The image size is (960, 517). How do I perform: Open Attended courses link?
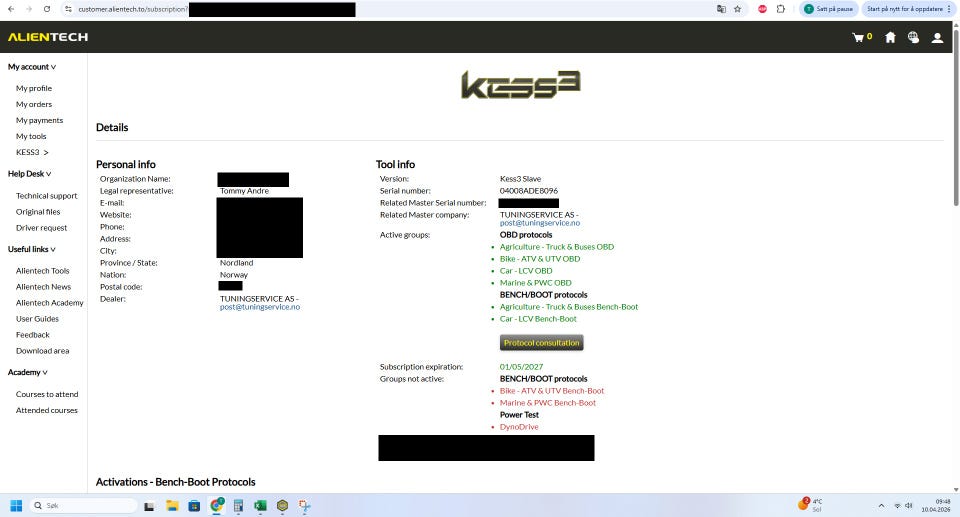[47, 410]
